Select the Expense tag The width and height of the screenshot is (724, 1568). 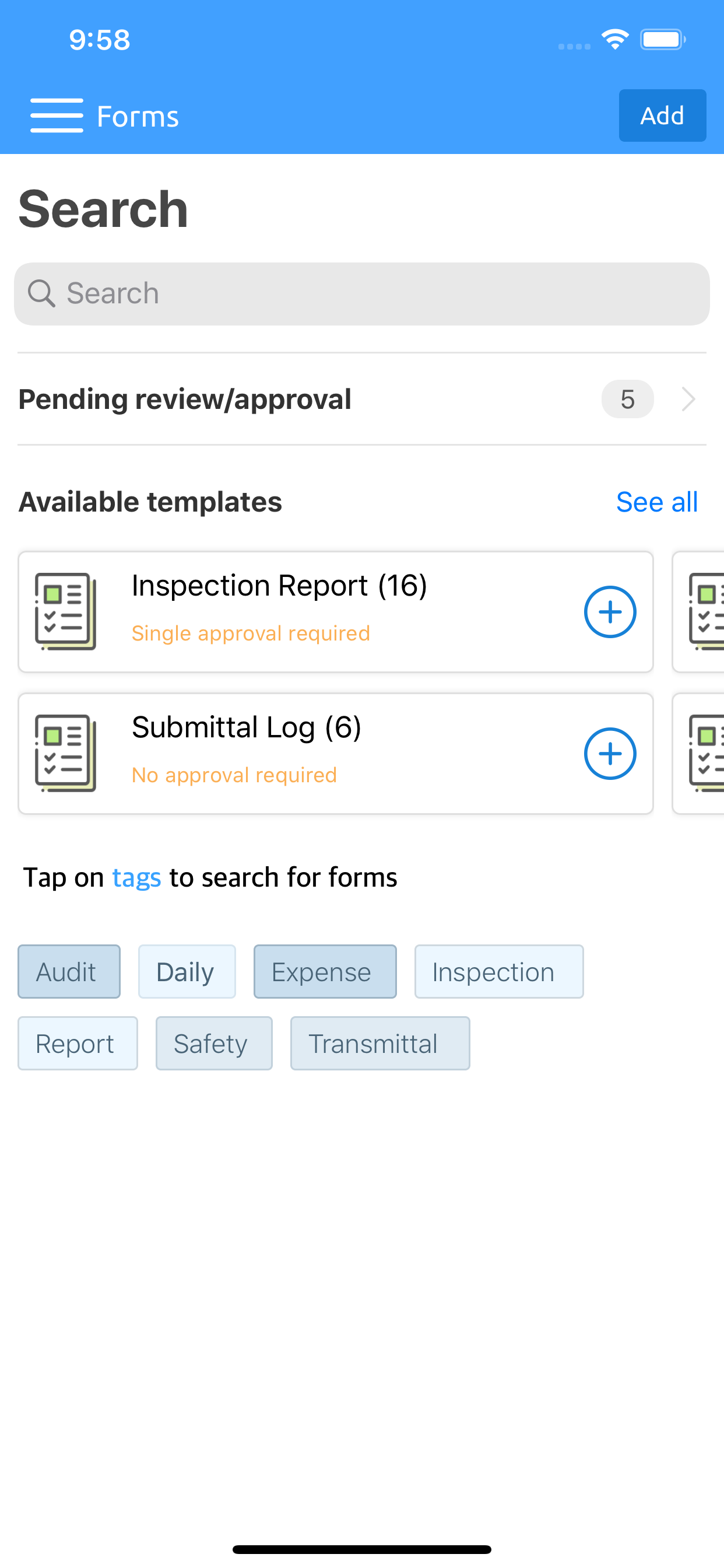point(325,971)
